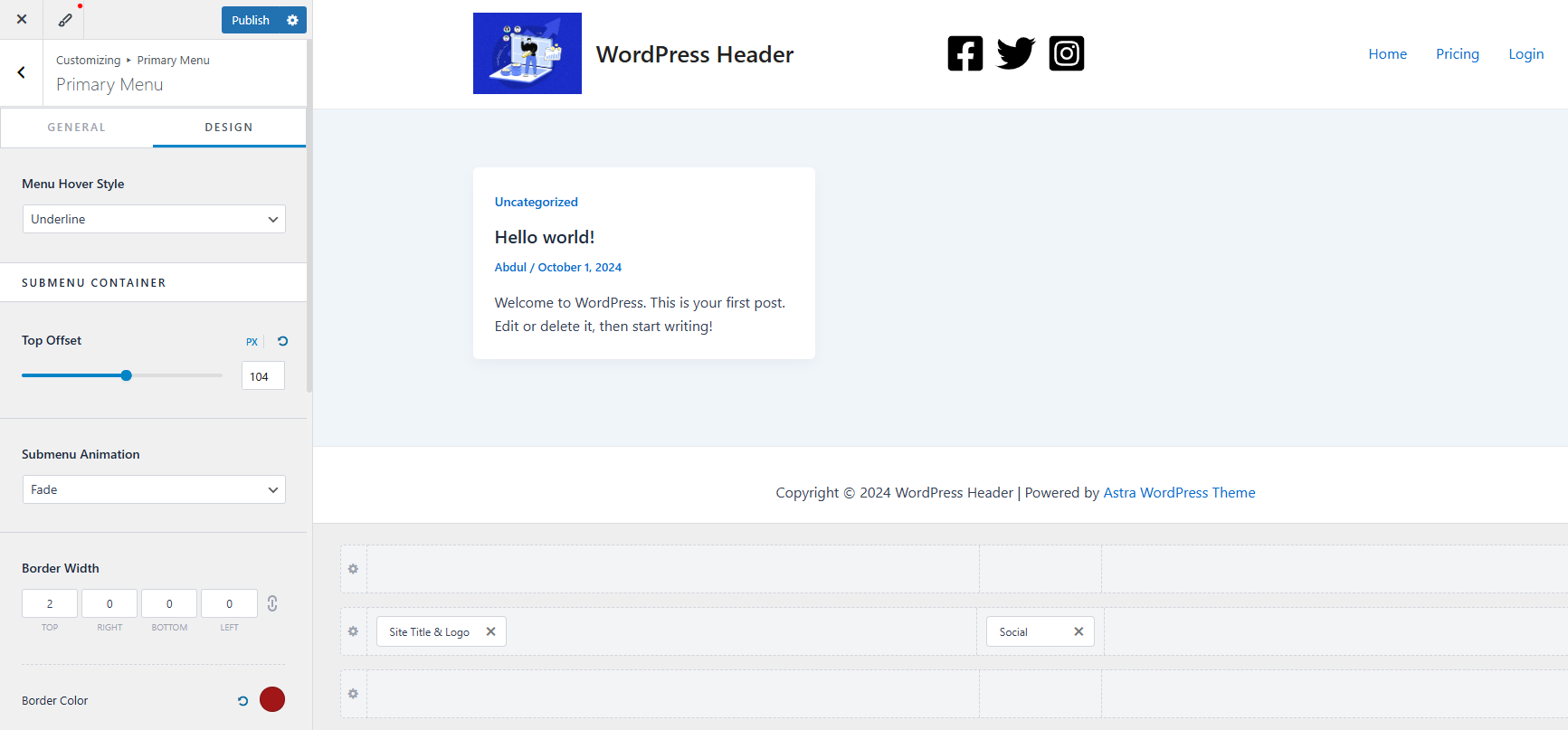1568x730 pixels.
Task: Click the WordPress Header site title
Action: 695,54
